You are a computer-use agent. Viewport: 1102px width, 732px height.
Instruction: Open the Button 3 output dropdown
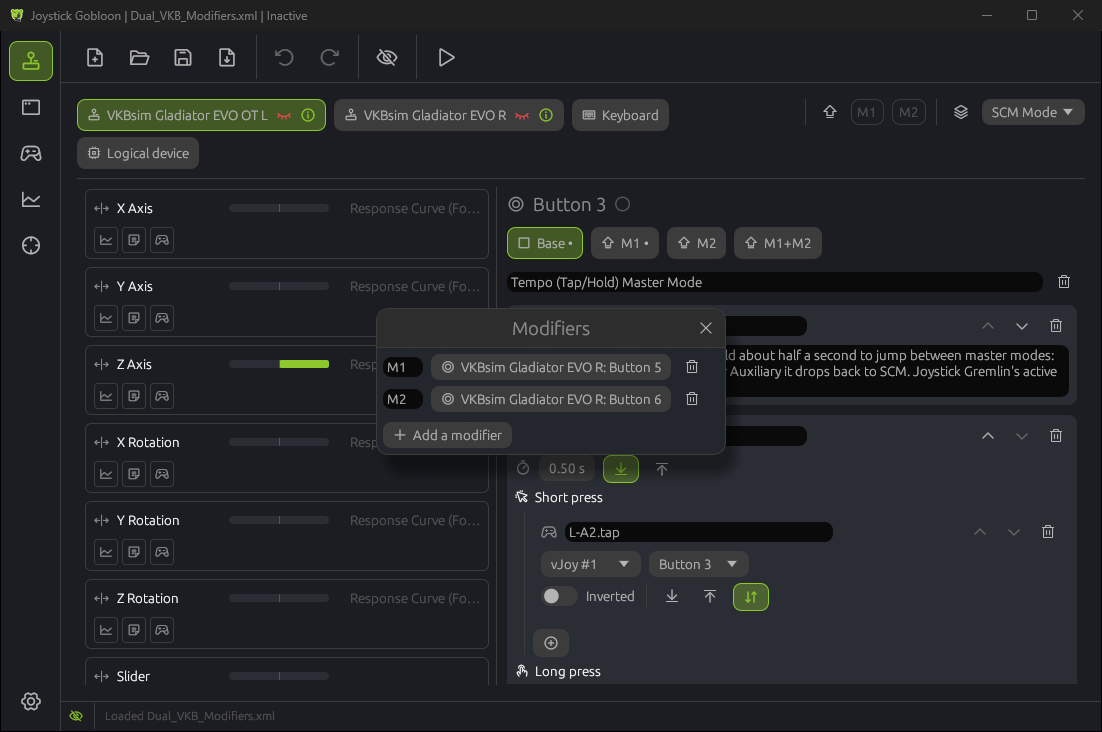[699, 564]
